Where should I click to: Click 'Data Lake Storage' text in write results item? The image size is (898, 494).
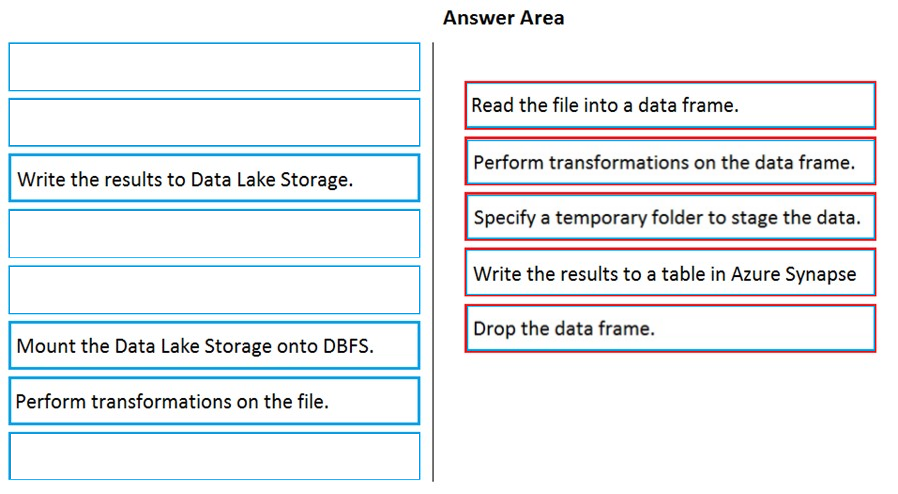coord(271,180)
